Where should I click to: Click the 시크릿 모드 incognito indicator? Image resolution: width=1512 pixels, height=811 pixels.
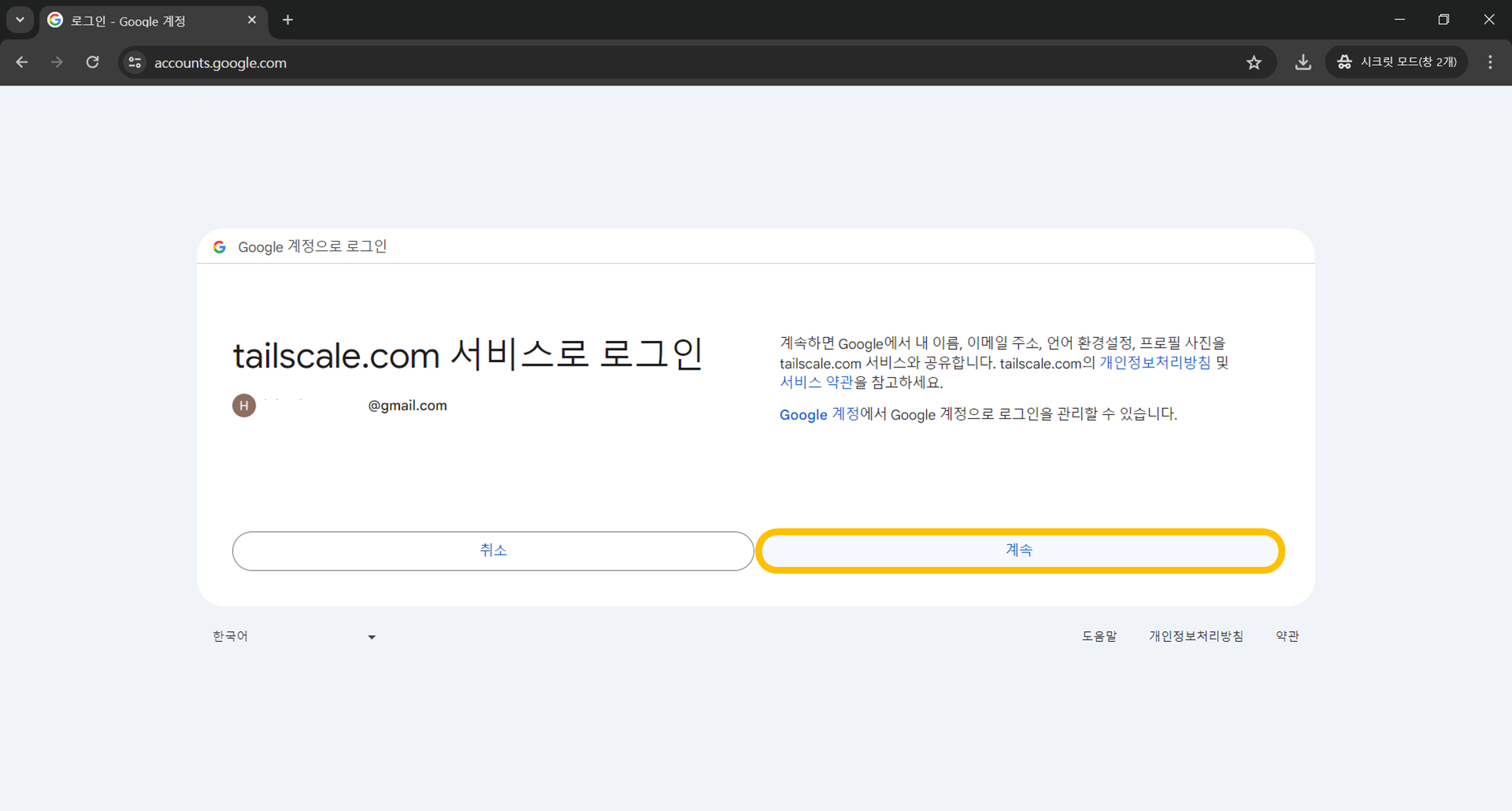(x=1396, y=62)
